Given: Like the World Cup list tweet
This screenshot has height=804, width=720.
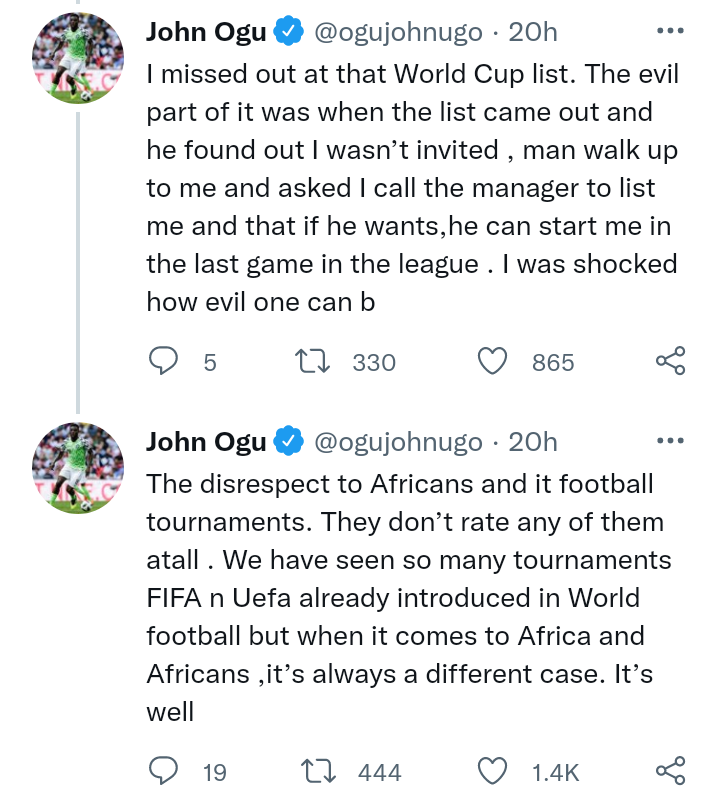Looking at the screenshot, I should (x=493, y=361).
